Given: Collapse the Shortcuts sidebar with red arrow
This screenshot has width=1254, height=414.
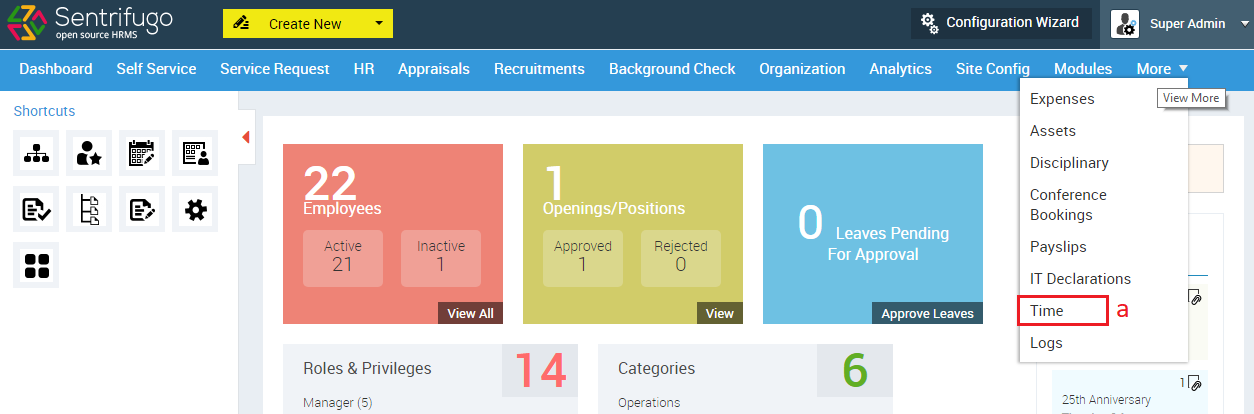Looking at the screenshot, I should [x=246, y=137].
